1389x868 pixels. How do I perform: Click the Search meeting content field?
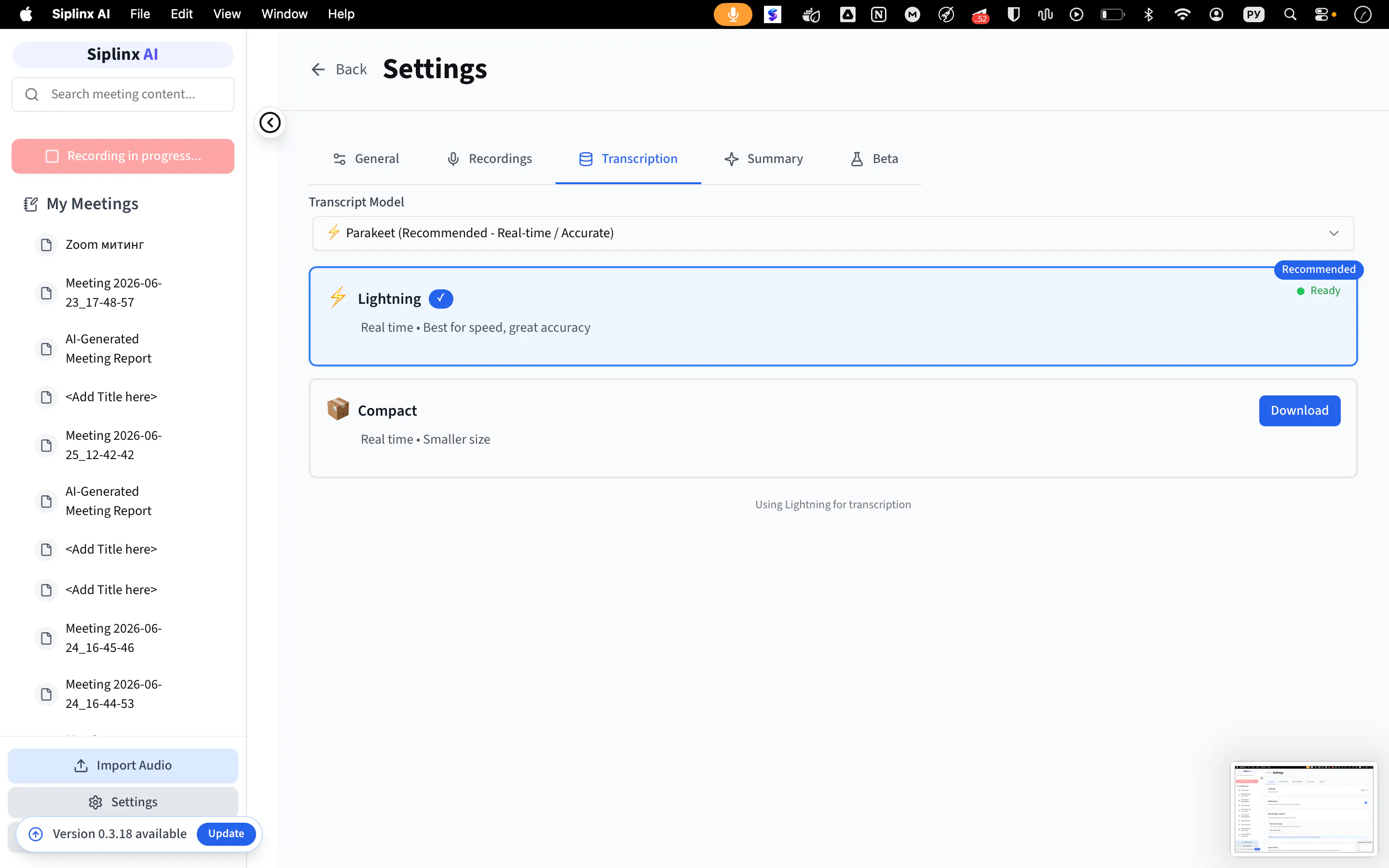123,94
